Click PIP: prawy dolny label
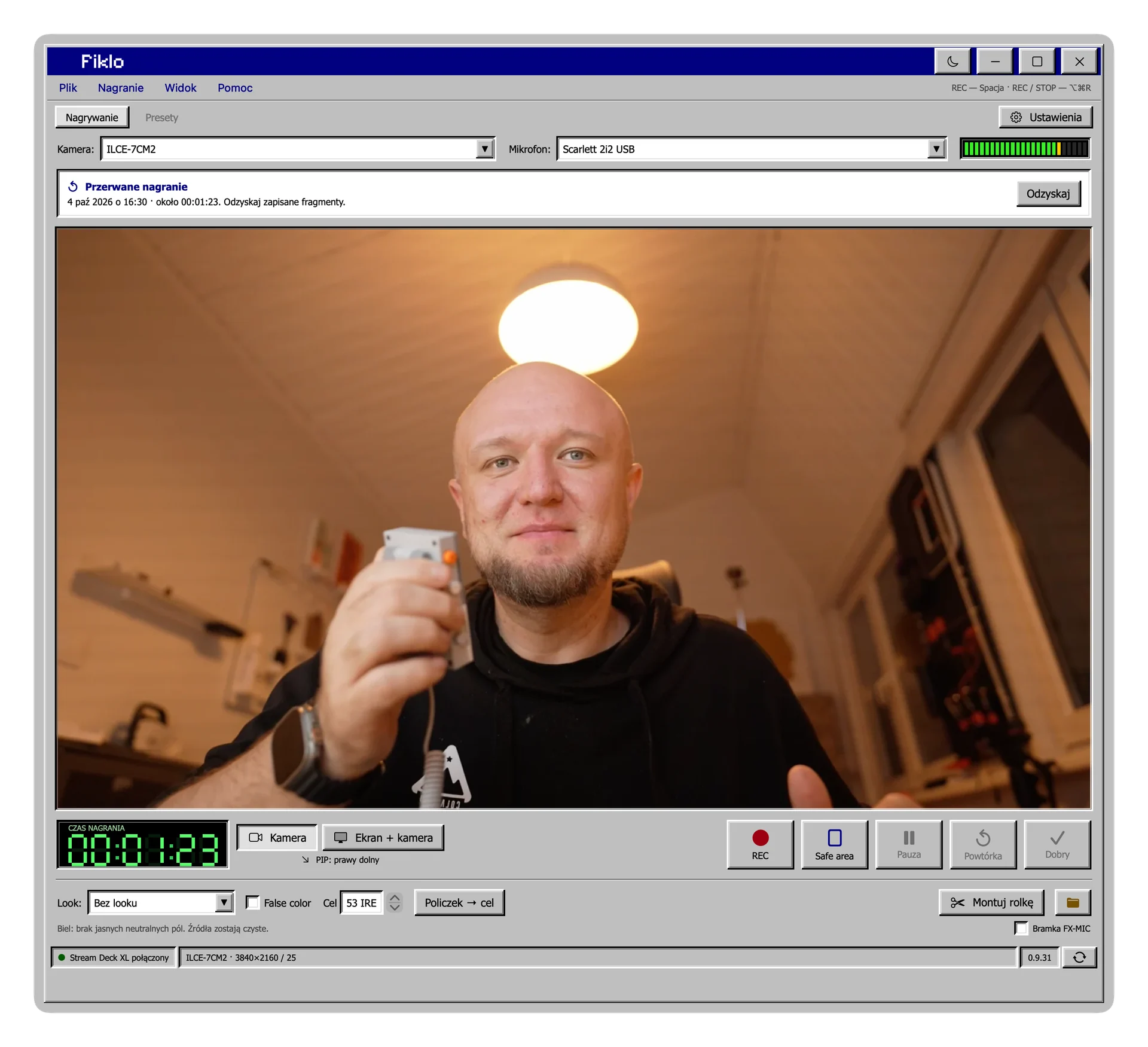Image resolution: width=1148 pixels, height=1047 pixels. (x=347, y=860)
